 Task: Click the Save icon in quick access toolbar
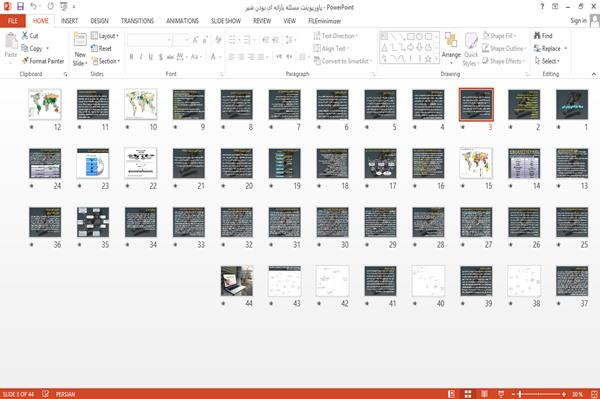[x=20, y=6]
